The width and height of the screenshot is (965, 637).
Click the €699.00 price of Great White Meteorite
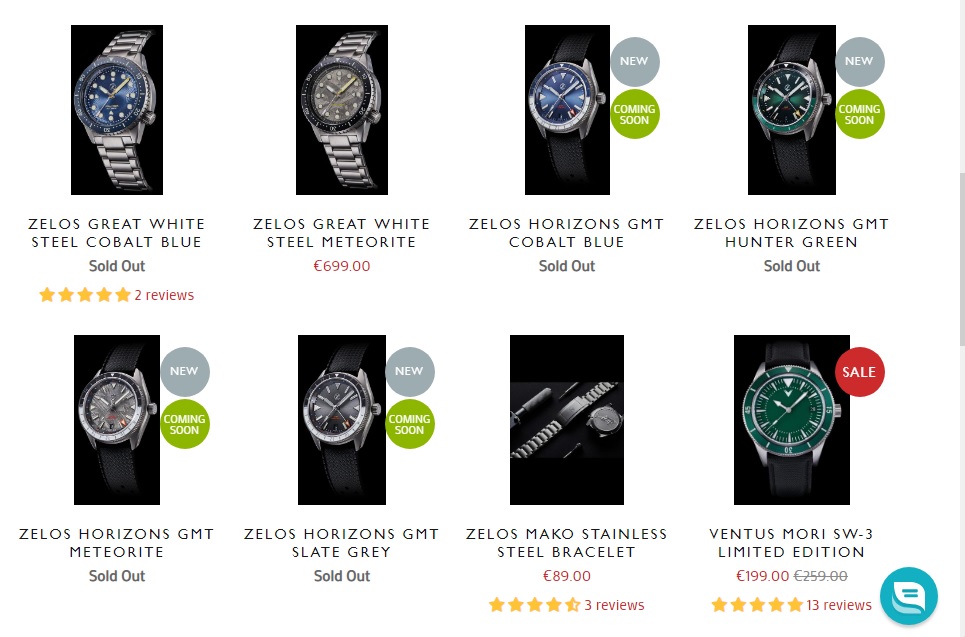[342, 266]
